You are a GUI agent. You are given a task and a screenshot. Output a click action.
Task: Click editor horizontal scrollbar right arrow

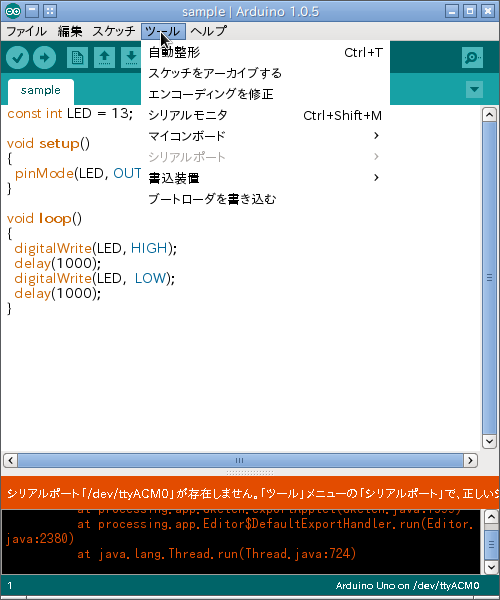471,460
